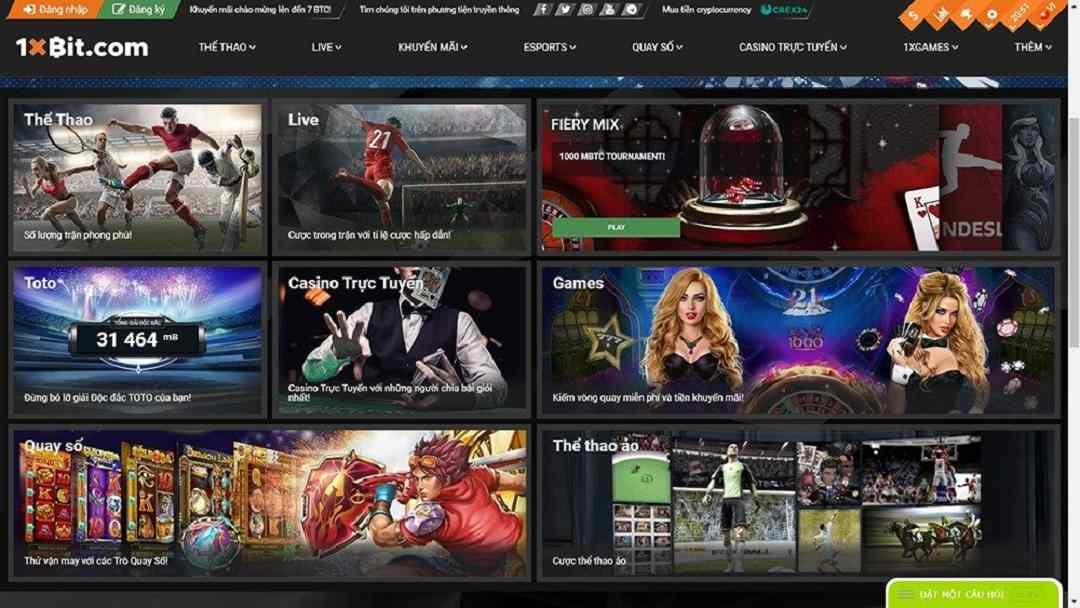Click 'Cược thể thao ảo' caption
This screenshot has width=1080, height=608.
pos(589,560)
